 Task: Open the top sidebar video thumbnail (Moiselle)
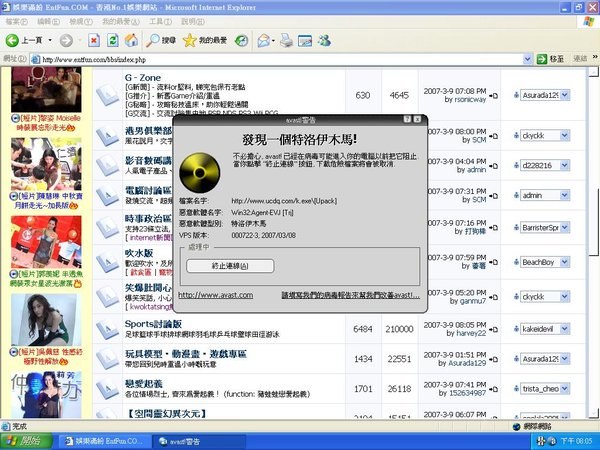(46, 90)
